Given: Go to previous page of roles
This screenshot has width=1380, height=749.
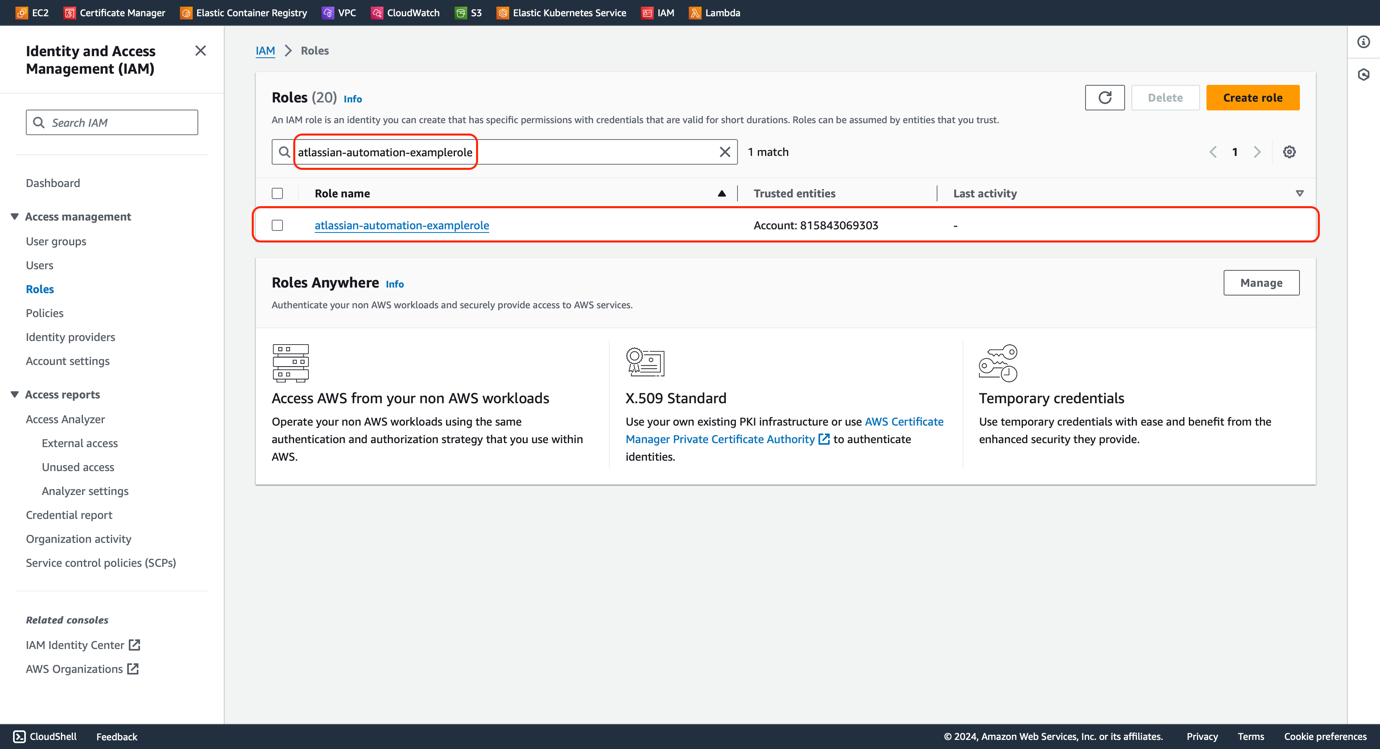Looking at the screenshot, I should tap(1213, 152).
